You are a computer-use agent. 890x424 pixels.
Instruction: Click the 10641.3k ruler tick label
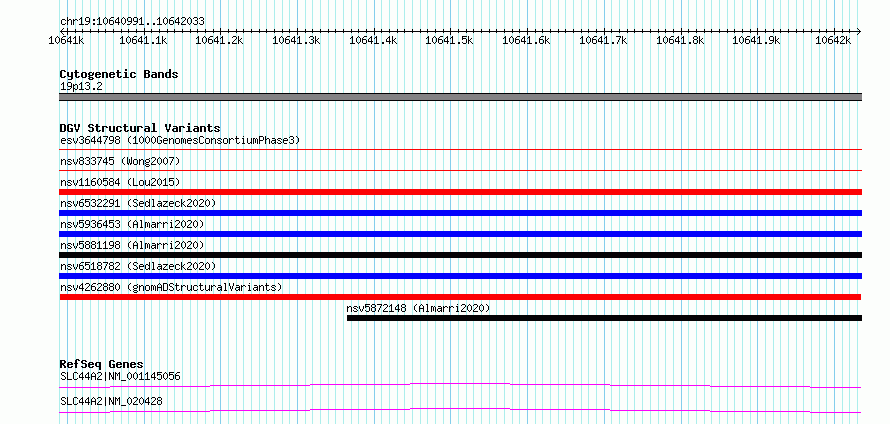[x=296, y=40]
